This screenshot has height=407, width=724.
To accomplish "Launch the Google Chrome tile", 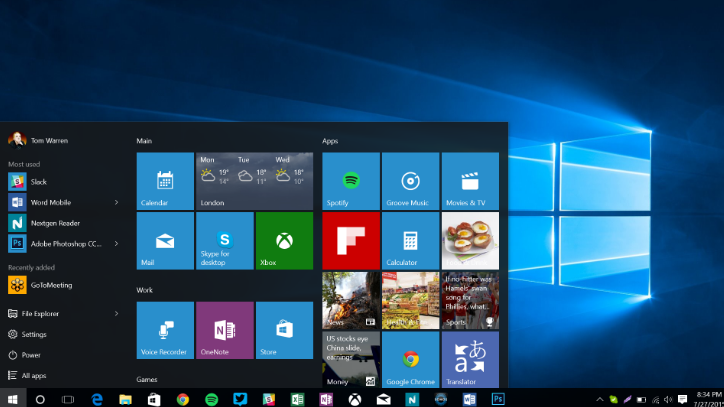I will pyautogui.click(x=410, y=359).
